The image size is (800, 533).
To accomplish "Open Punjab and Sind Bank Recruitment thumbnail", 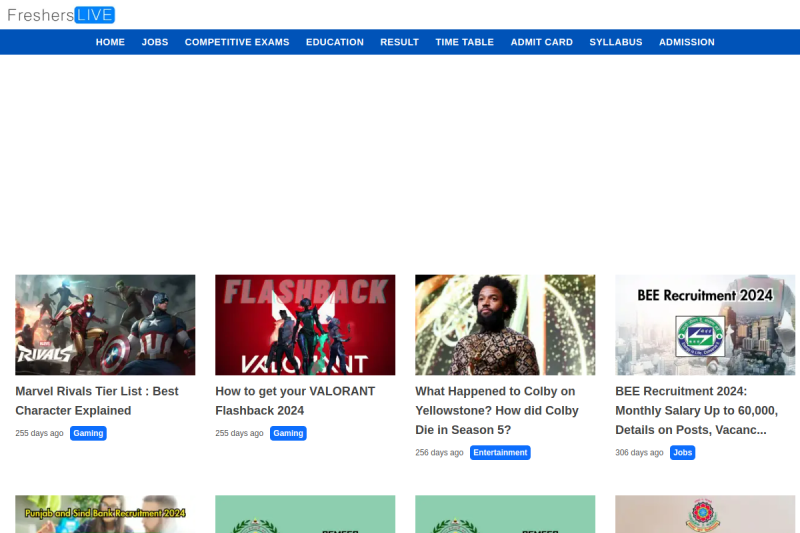I will pos(105,514).
